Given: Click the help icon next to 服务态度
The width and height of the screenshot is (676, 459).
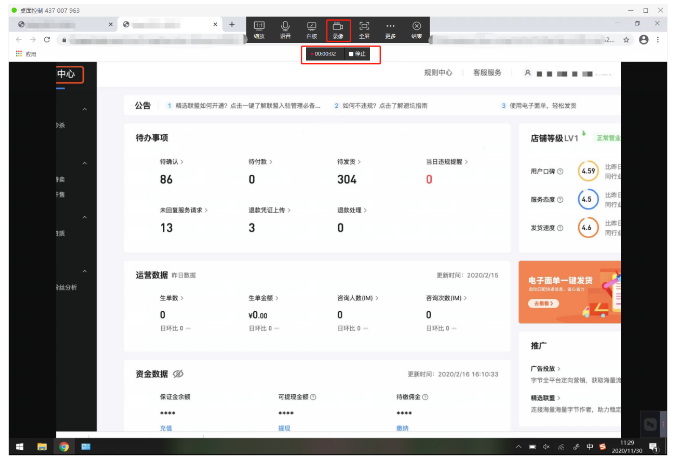Looking at the screenshot, I should coord(560,200).
